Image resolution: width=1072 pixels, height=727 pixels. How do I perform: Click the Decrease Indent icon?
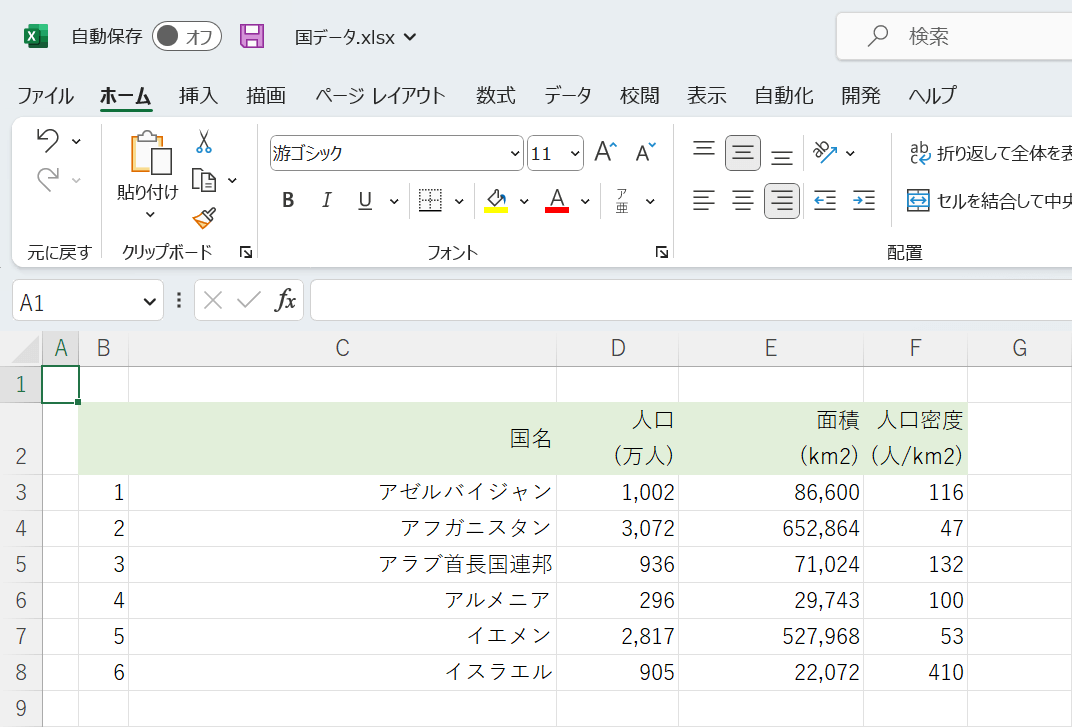(825, 201)
